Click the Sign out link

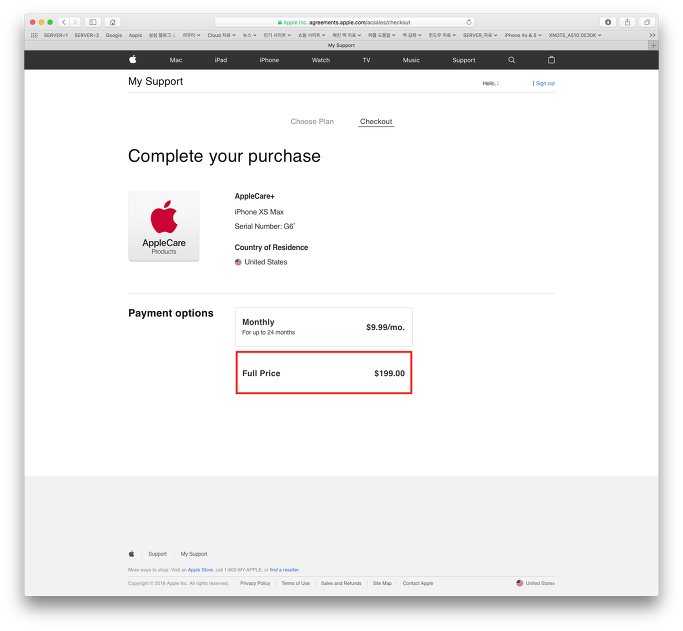pos(545,83)
